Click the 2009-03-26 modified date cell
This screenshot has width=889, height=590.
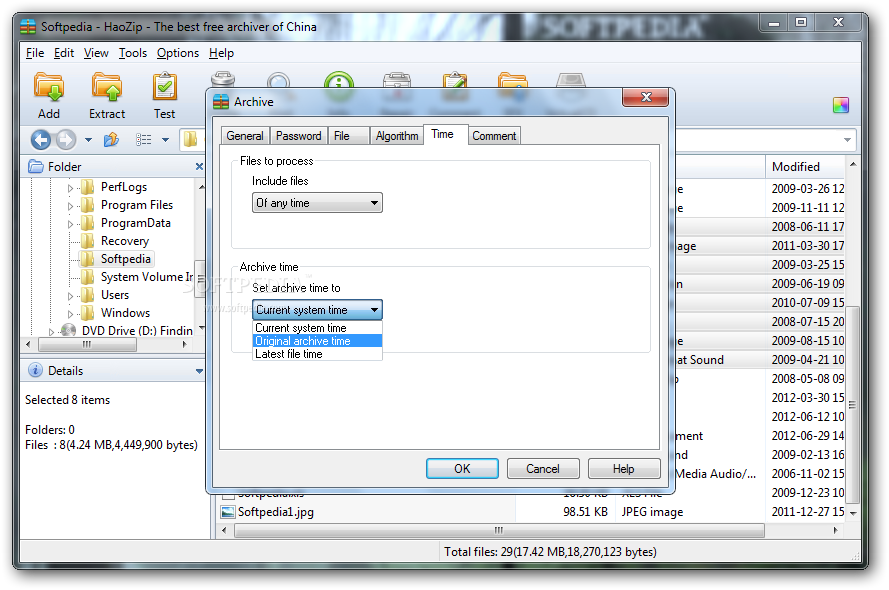pos(807,188)
